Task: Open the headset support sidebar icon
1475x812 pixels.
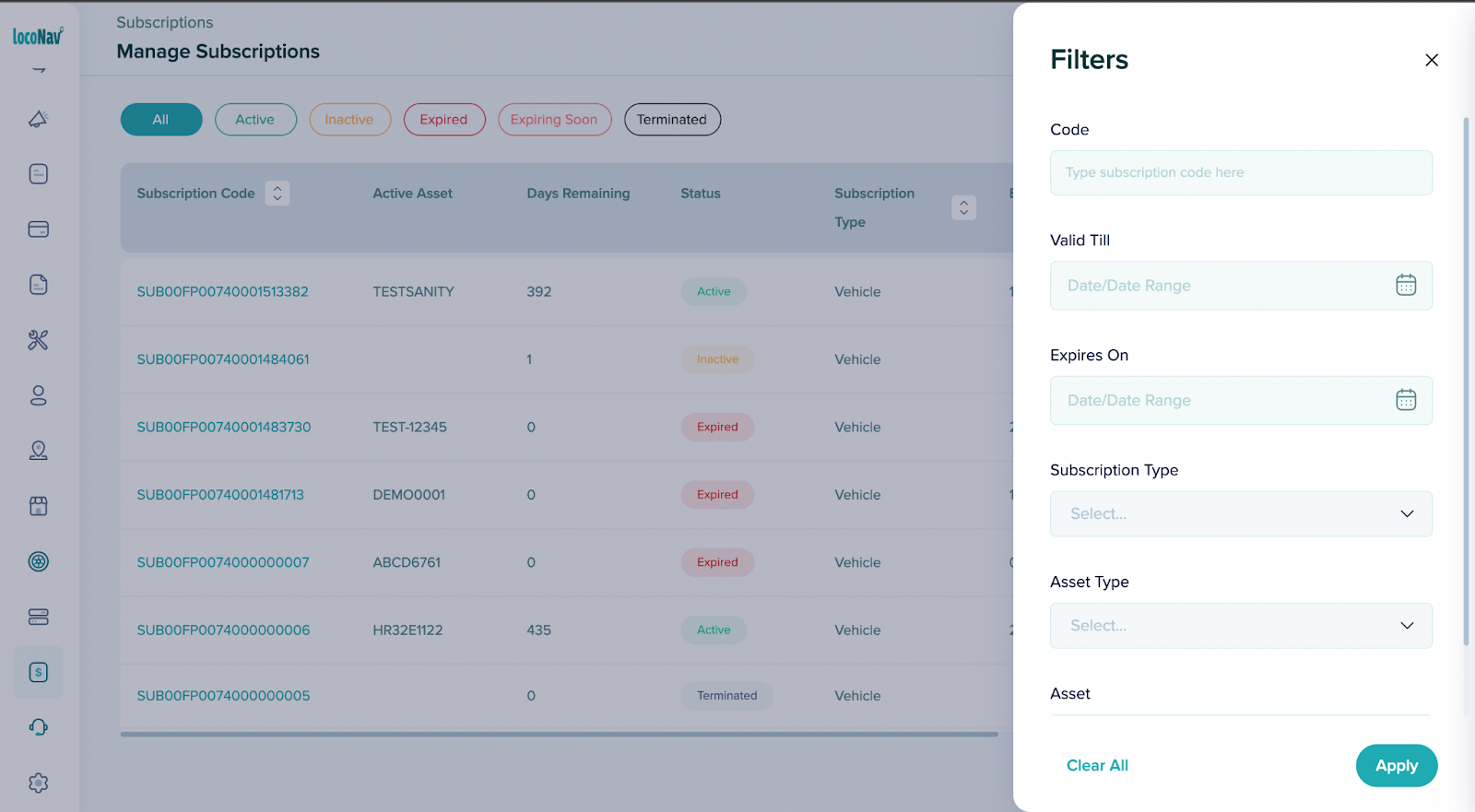Action: (x=38, y=727)
